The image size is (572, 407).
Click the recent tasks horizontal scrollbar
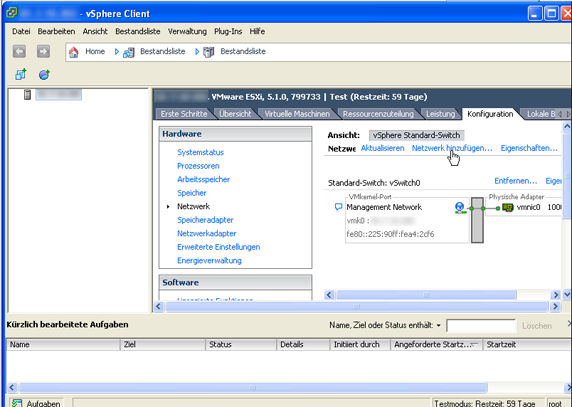pyautogui.click(x=252, y=387)
